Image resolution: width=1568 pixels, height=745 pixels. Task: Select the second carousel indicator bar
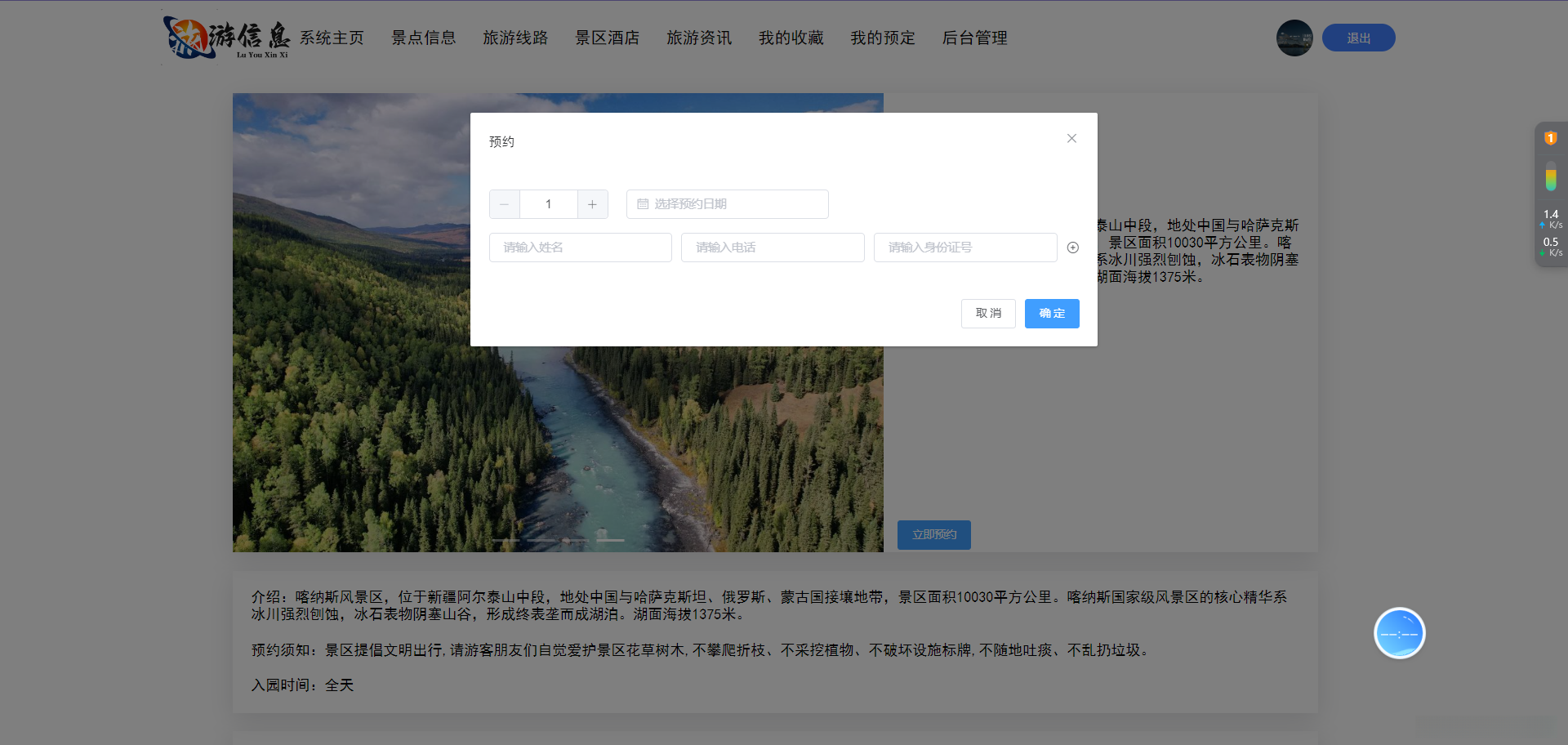tap(541, 540)
